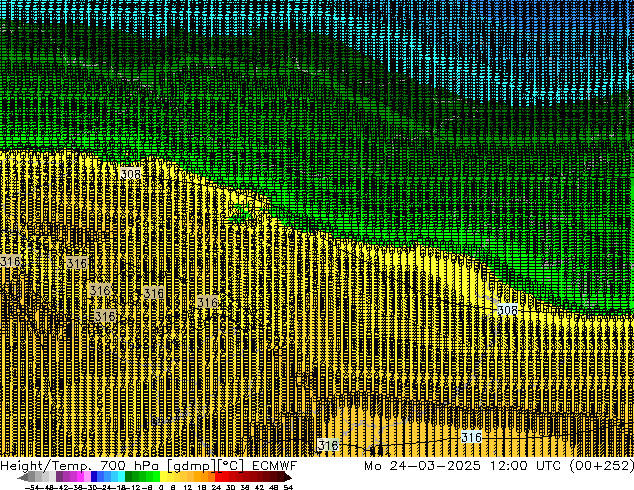Viewport: 634px width, 490px height.
Task: Click the bright red legend swatch
Action: 218,478
